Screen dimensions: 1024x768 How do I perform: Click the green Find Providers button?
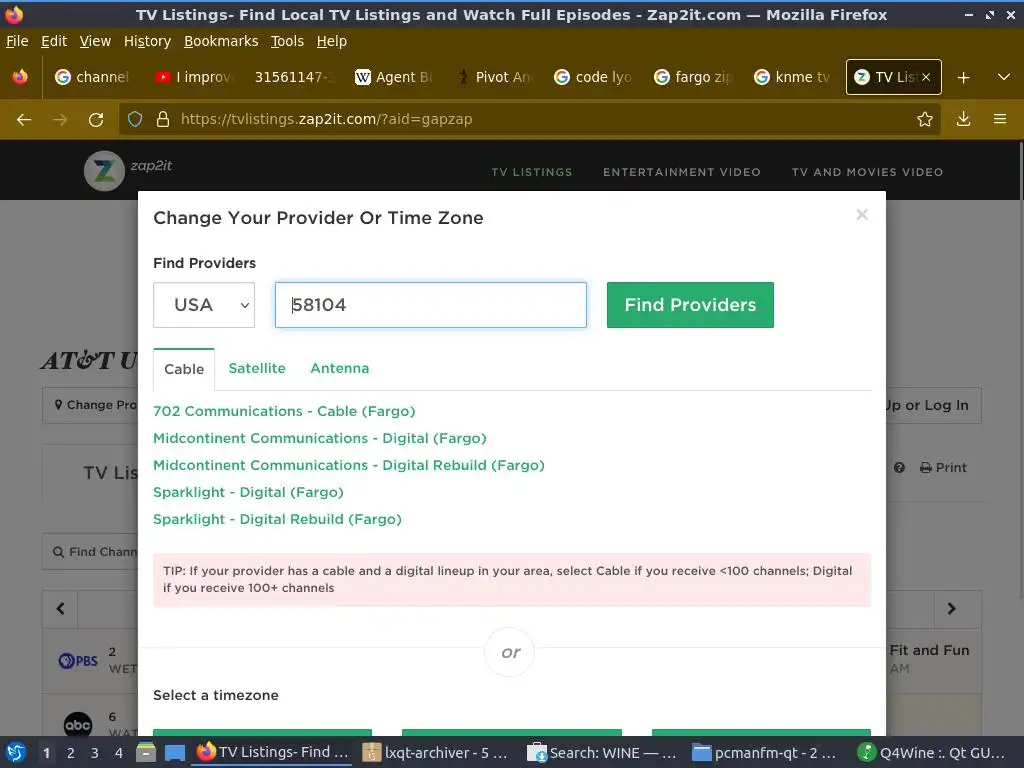(x=690, y=305)
